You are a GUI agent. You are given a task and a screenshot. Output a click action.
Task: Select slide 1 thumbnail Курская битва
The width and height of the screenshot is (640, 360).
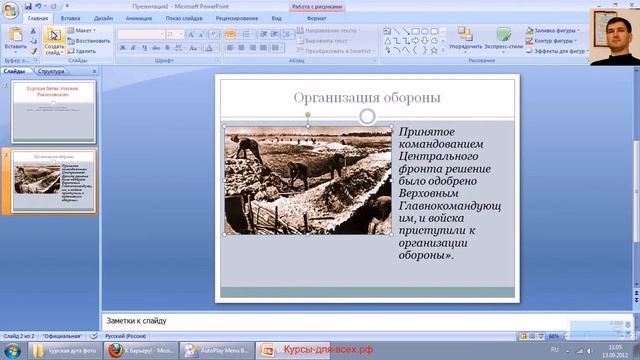click(54, 111)
